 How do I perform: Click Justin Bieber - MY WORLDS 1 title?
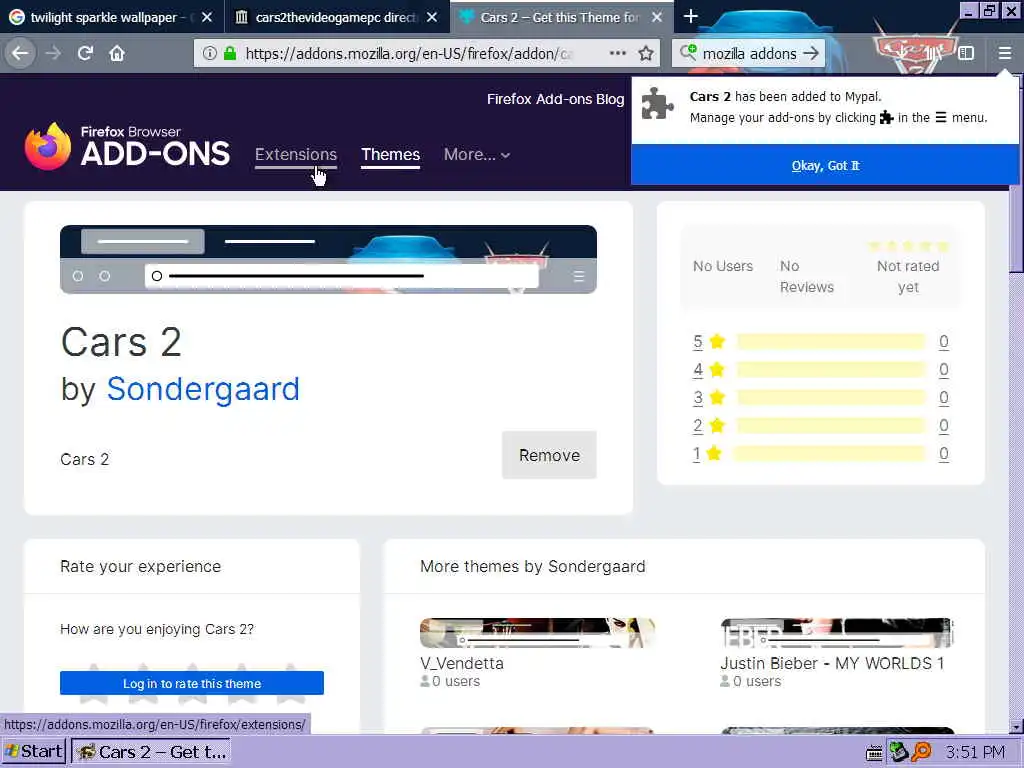pyautogui.click(x=832, y=664)
